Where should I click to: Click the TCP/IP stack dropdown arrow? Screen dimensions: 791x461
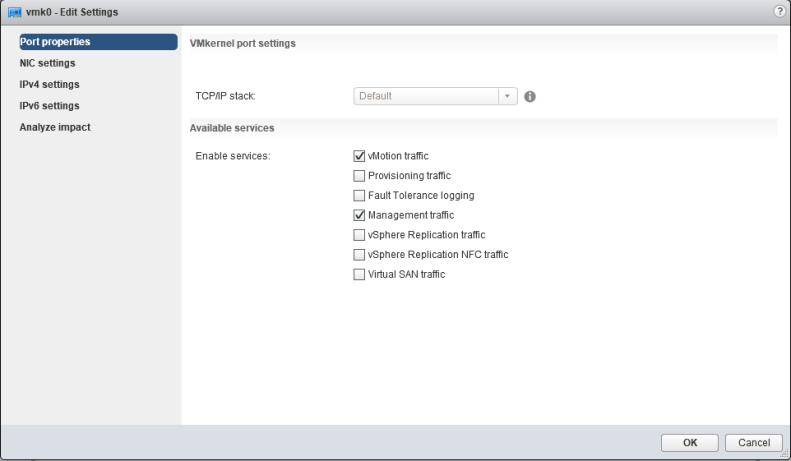(x=507, y=96)
